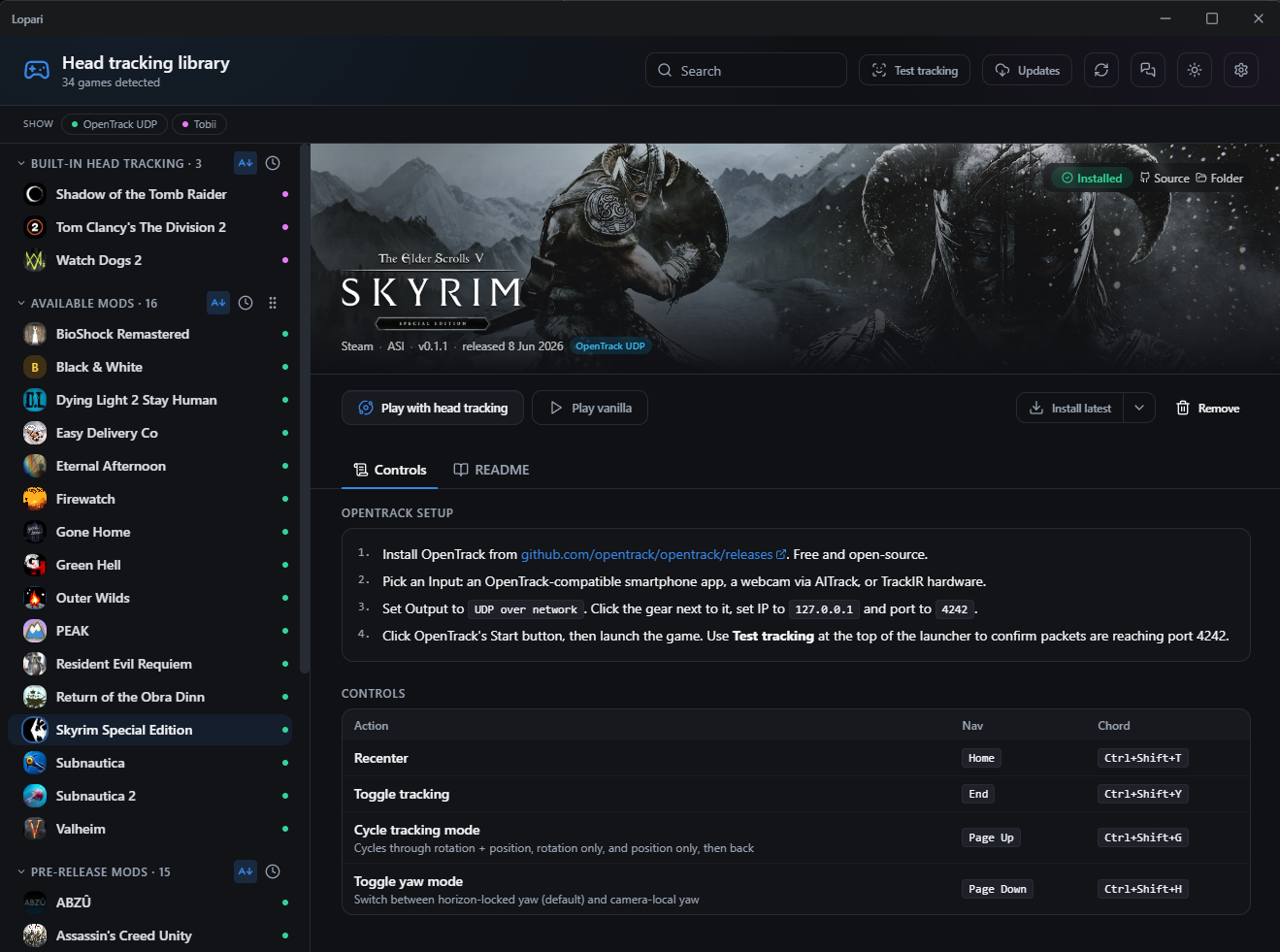
Task: Click PEAK game icon
Action: [35, 631]
